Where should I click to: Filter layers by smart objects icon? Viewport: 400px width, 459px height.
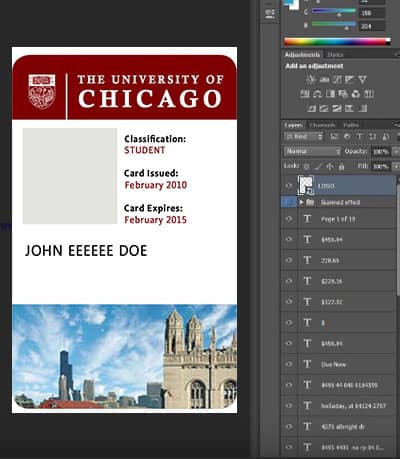pos(385,137)
